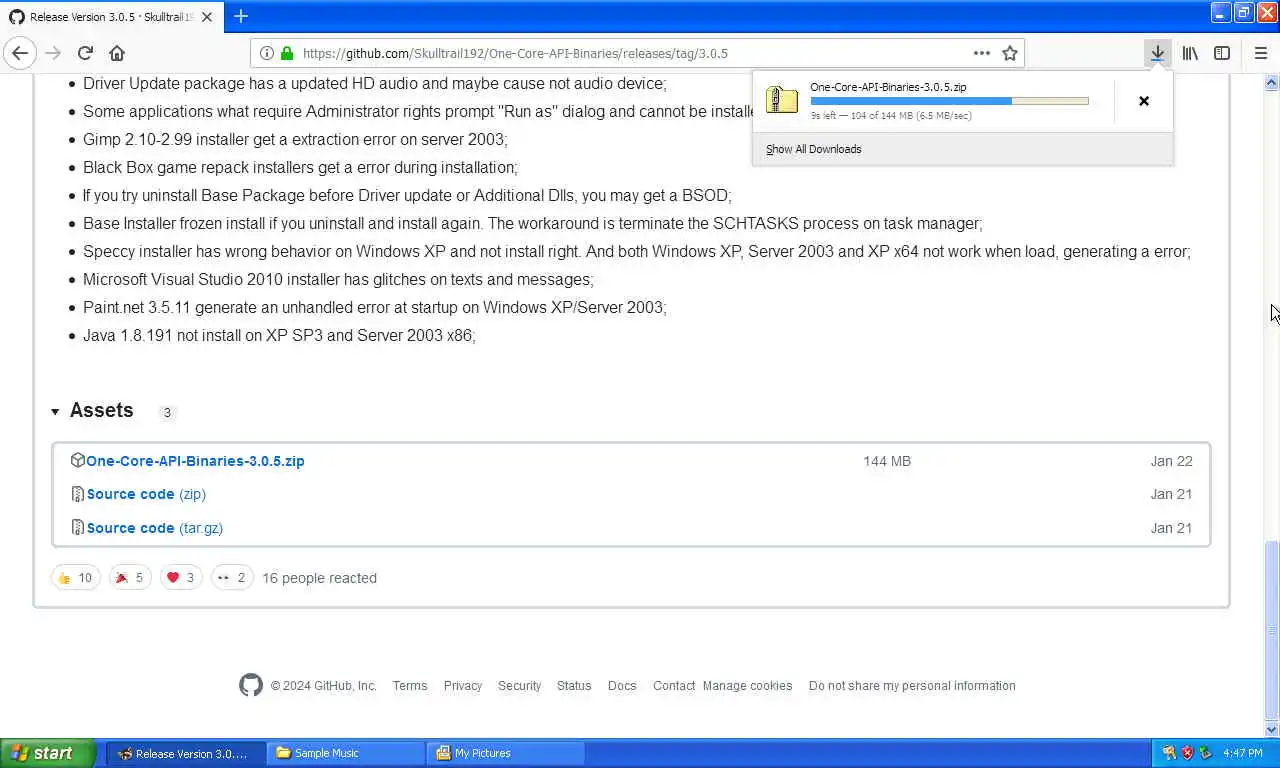Click the 144 MB file size text
This screenshot has height=768, width=1280.
887,461
